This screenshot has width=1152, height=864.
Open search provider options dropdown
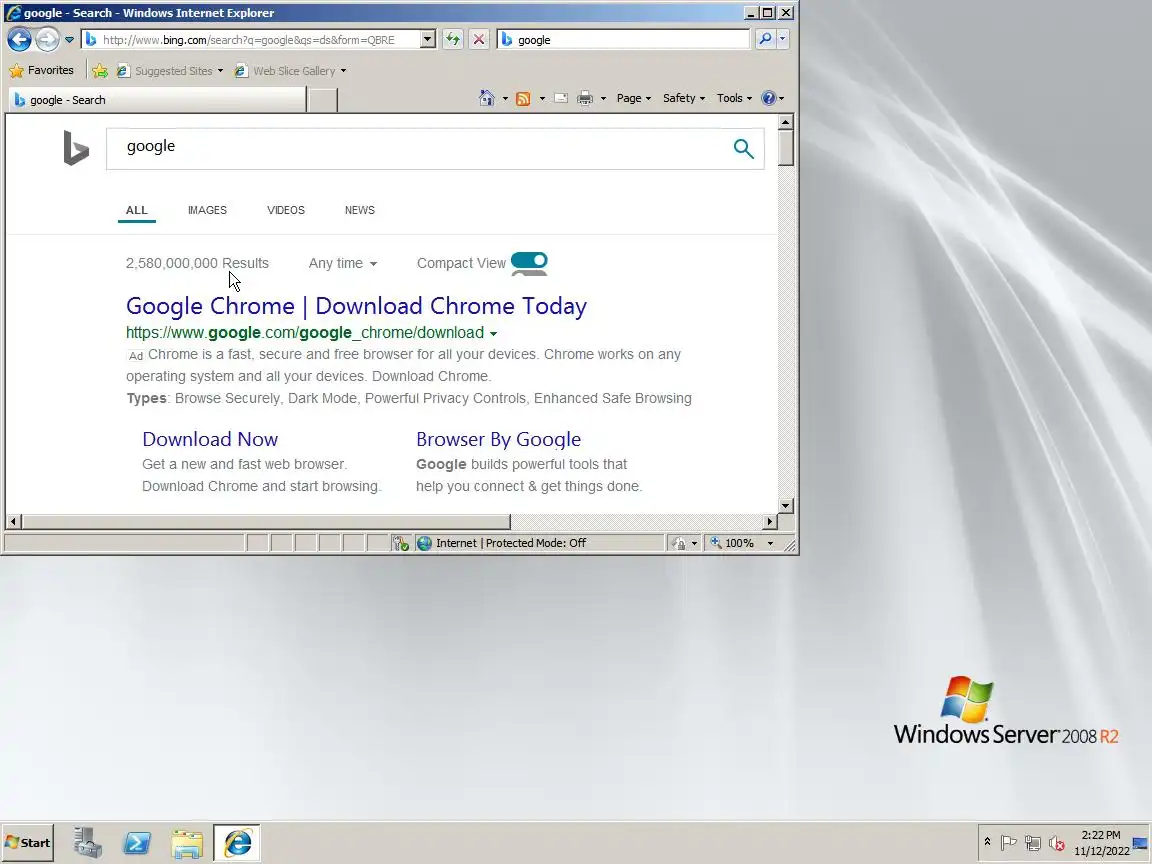coord(782,40)
